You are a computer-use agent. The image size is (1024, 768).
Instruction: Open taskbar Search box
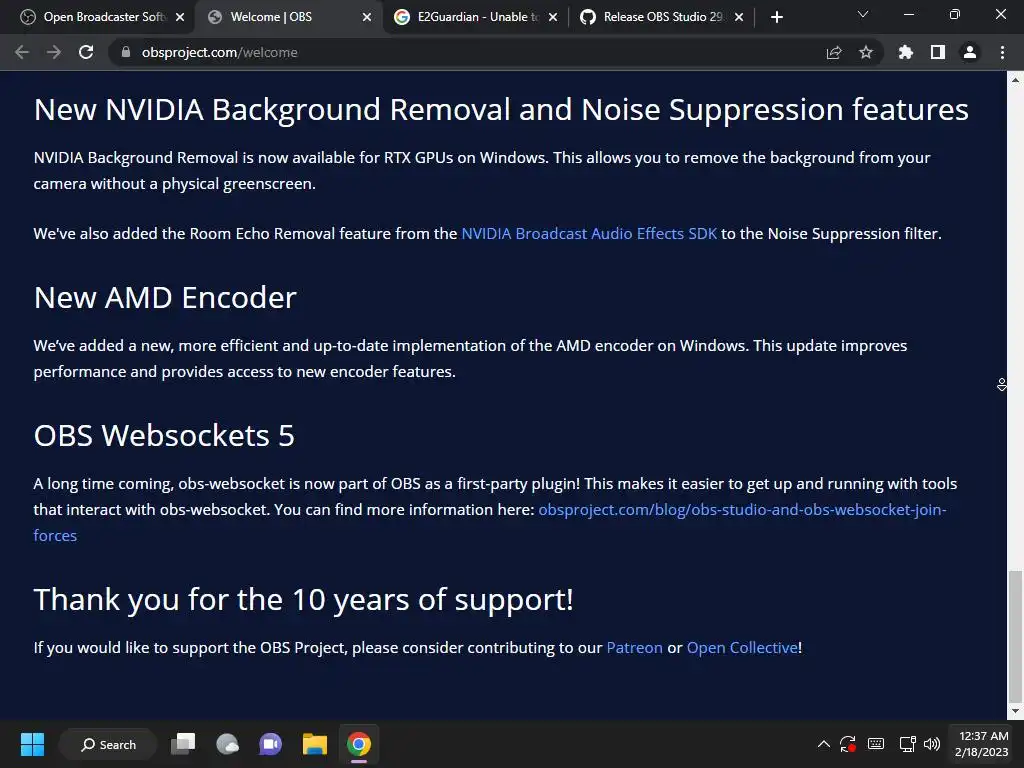(x=108, y=744)
